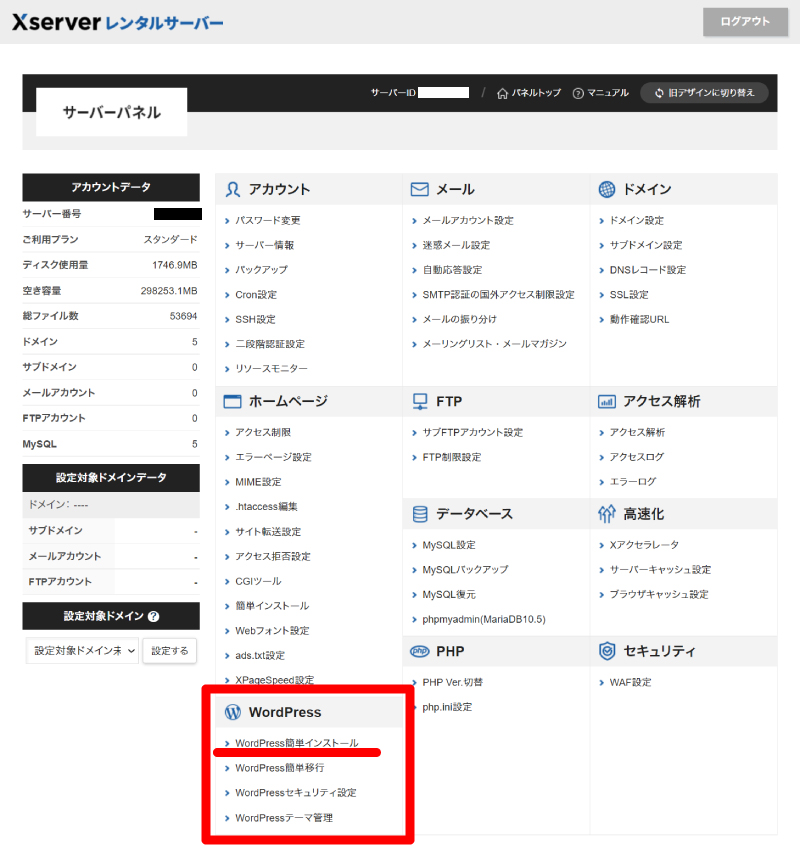Click the ログアウト button
800x849 pixels.
[745, 22]
